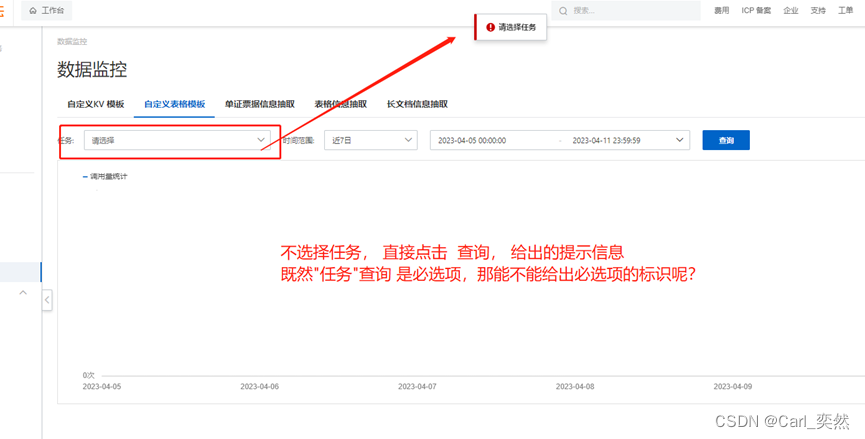The image size is (865, 439).
Task: Open the 工作台 home button
Action: click(x=46, y=10)
